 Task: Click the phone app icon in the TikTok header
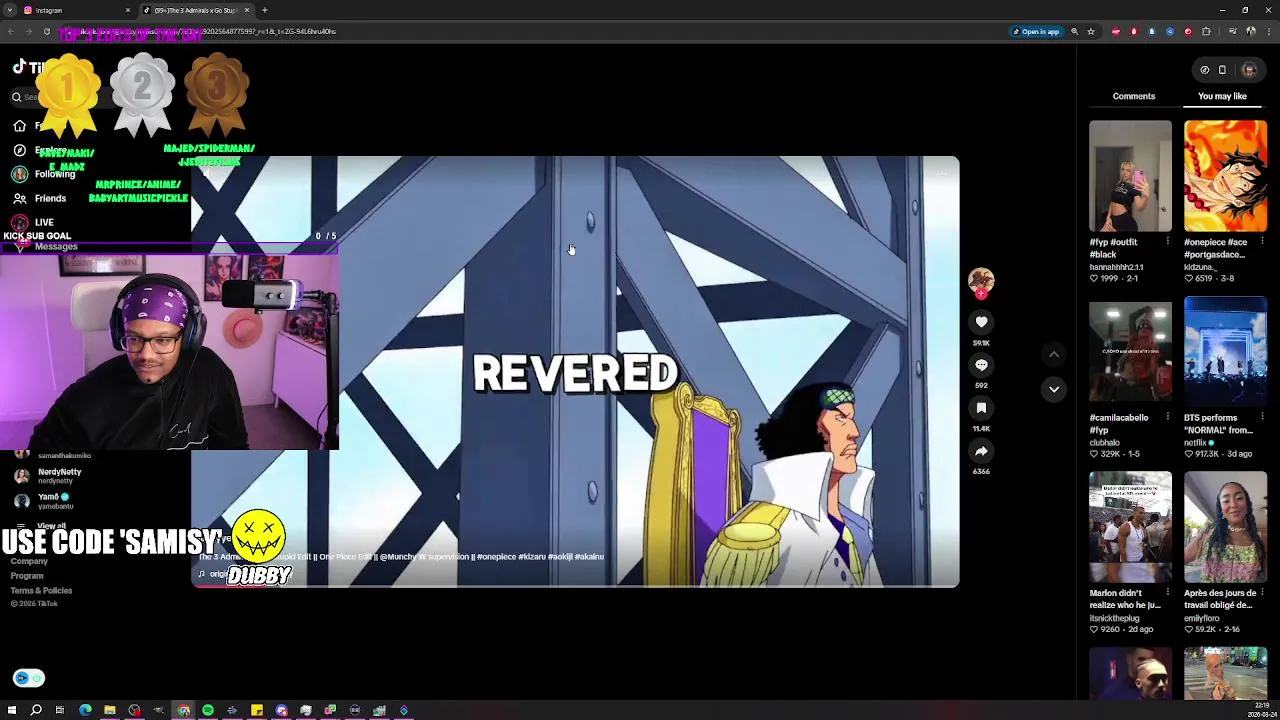click(x=1222, y=70)
